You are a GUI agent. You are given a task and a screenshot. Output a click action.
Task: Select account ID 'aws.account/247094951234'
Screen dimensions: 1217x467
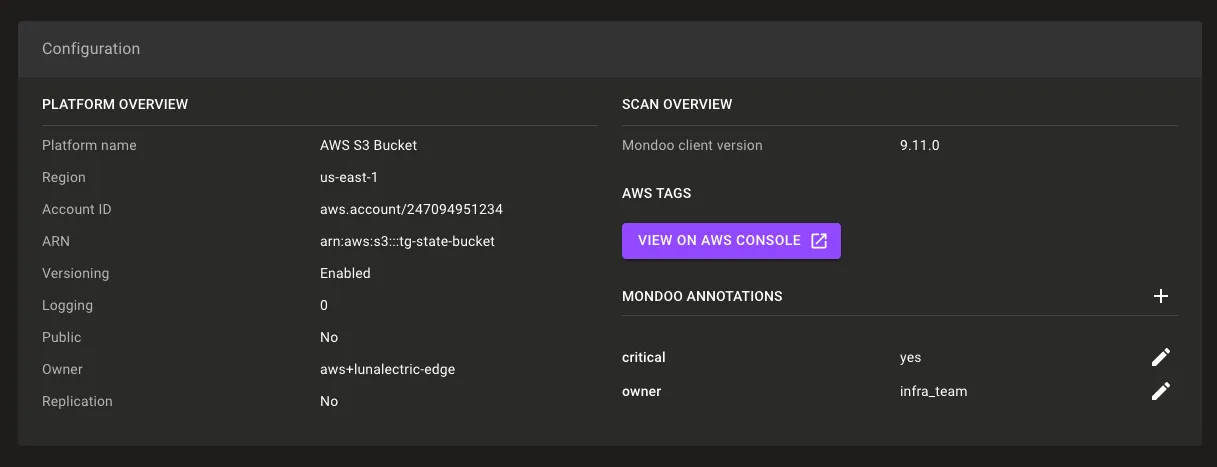411,209
